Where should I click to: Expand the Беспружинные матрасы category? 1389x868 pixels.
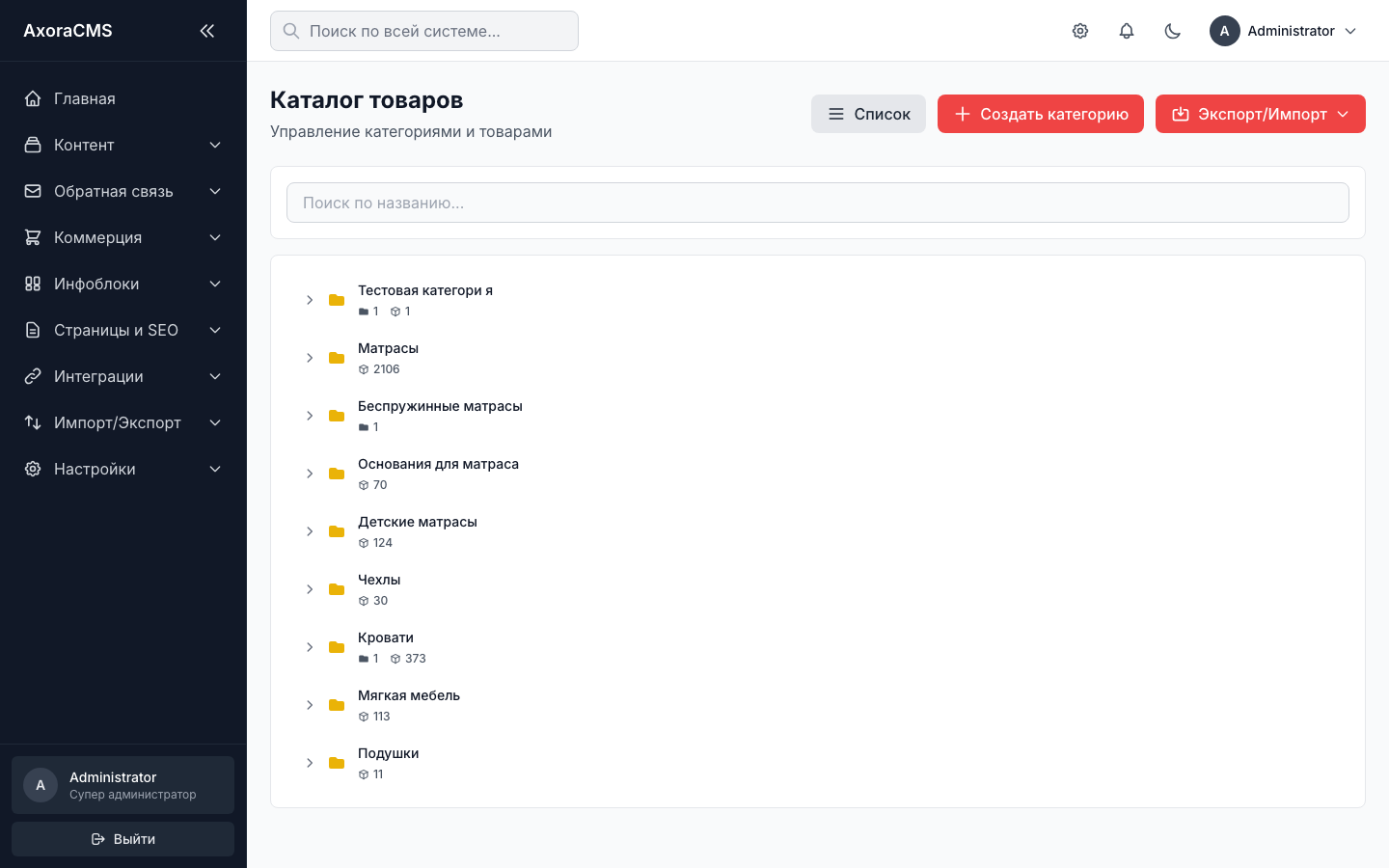[x=310, y=416]
